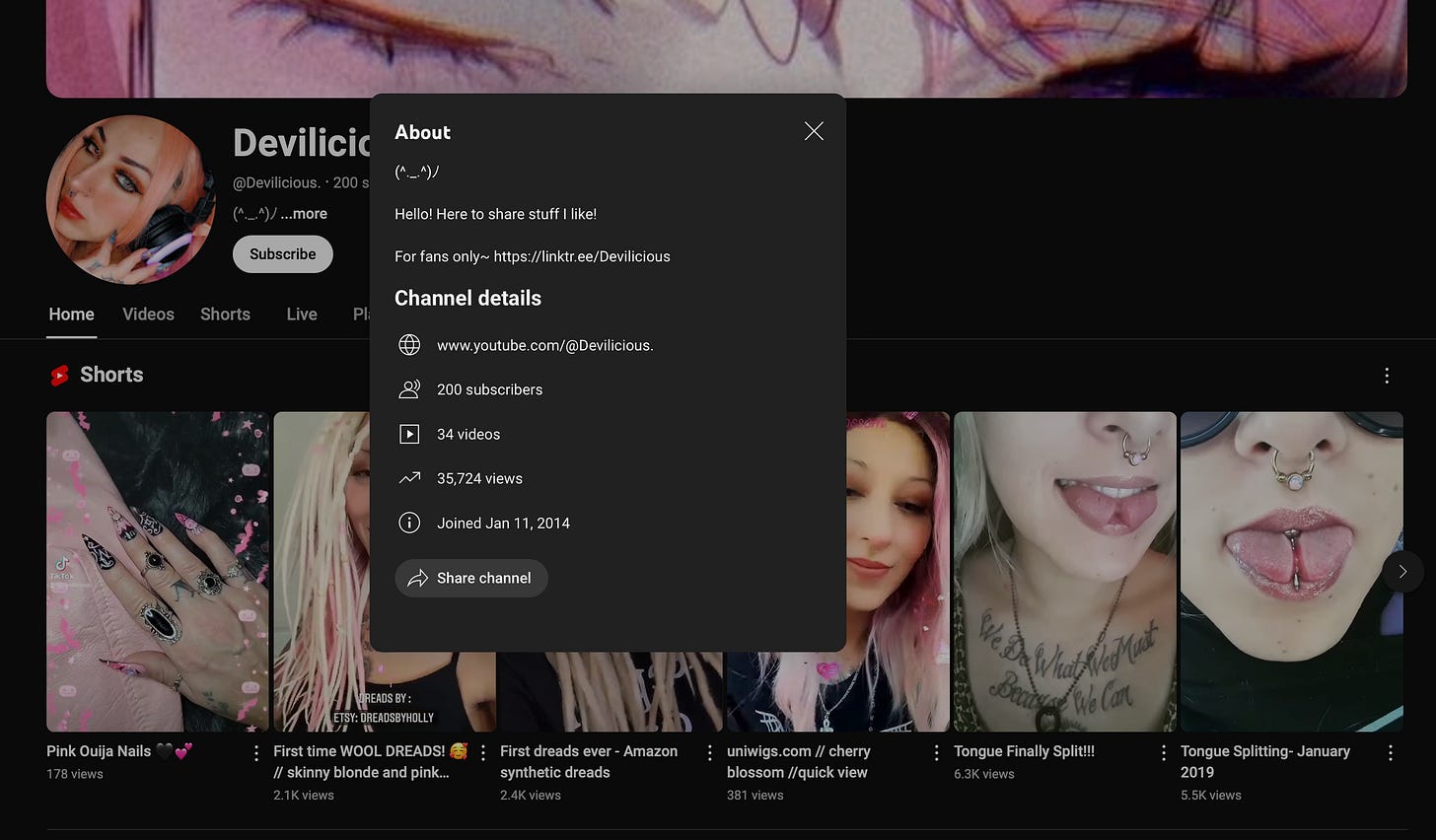Select the Home tab
1436x840 pixels.
(72, 315)
